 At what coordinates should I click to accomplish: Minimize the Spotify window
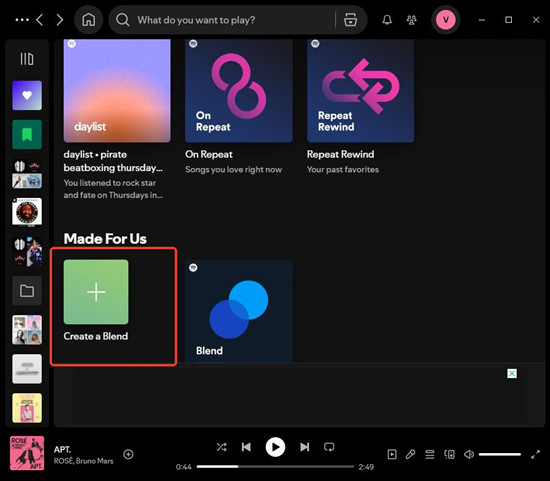(482, 20)
